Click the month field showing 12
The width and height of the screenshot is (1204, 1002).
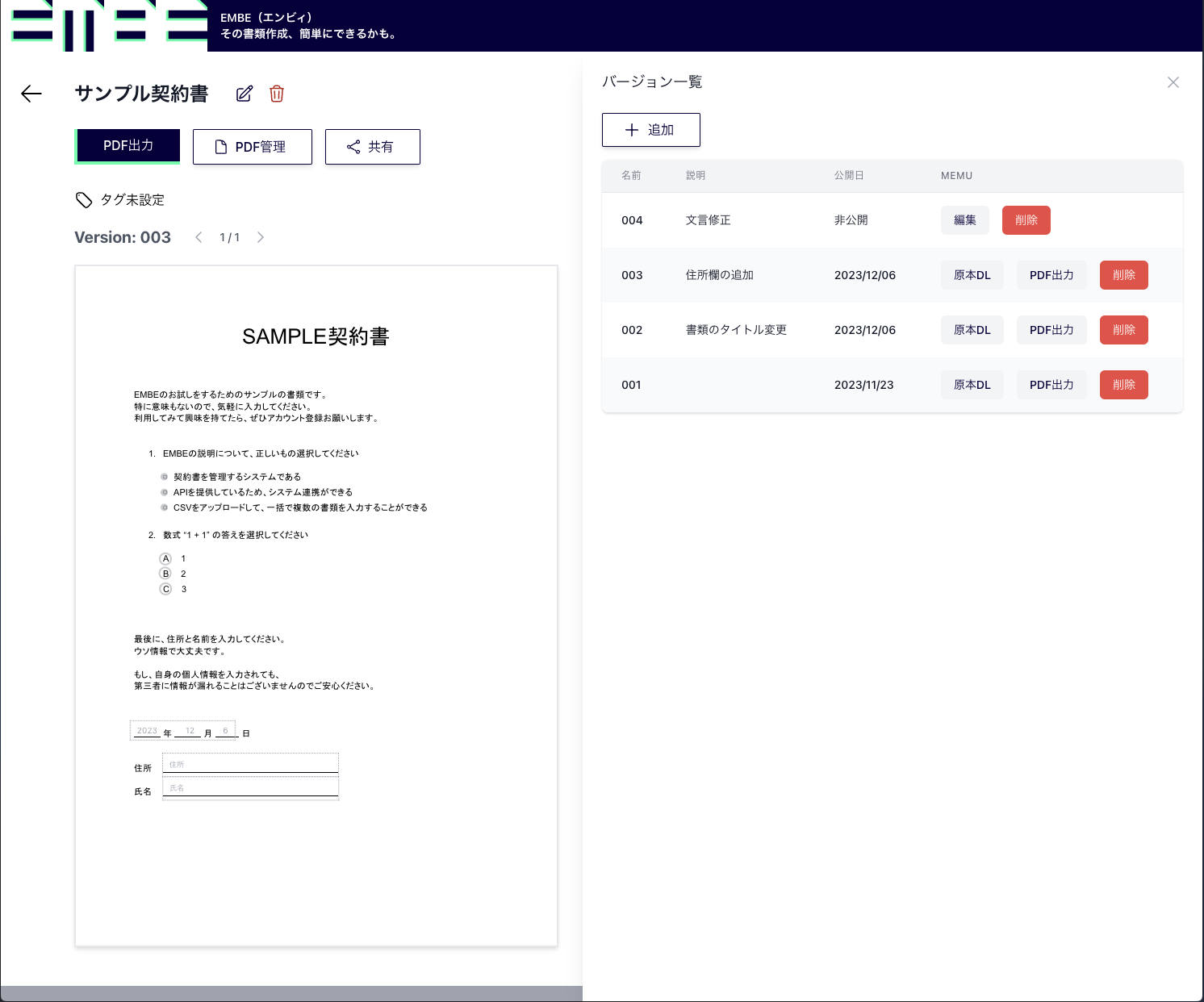pyautogui.click(x=190, y=731)
